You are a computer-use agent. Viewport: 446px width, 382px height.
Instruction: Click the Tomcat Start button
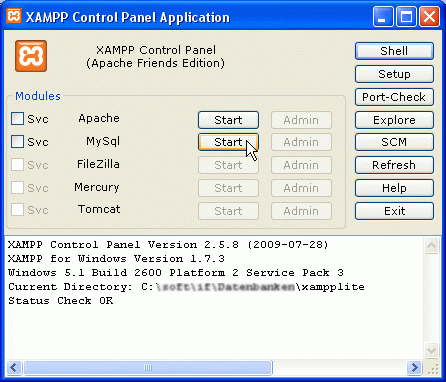(x=228, y=211)
